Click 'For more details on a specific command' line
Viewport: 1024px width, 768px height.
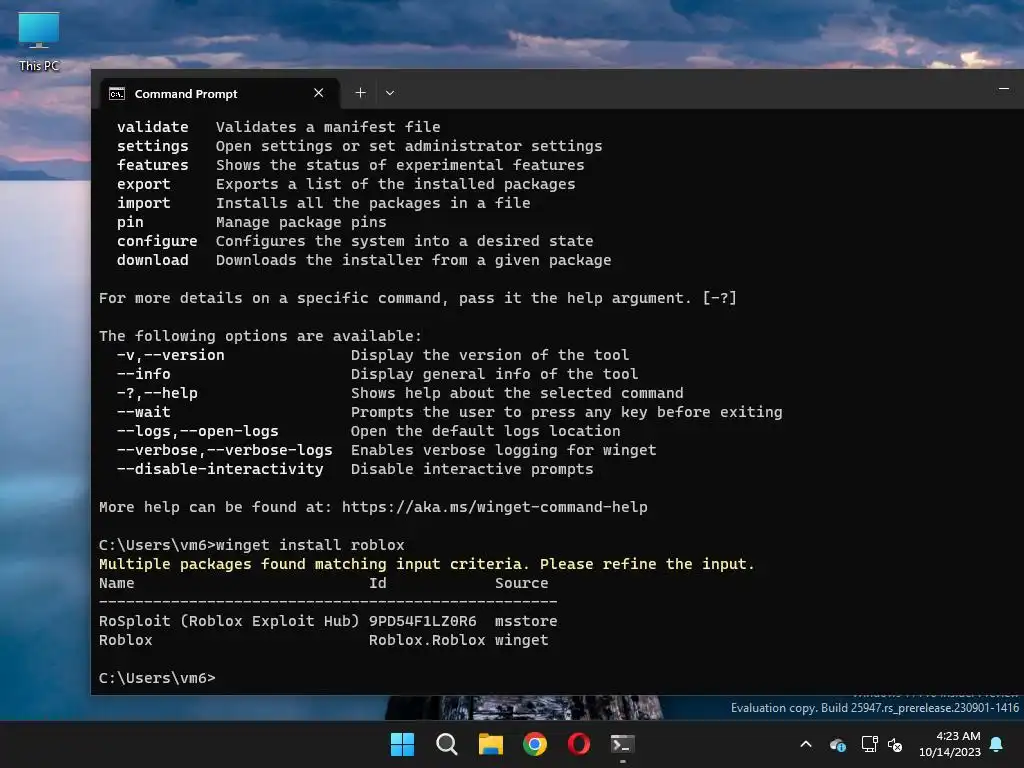coord(418,298)
